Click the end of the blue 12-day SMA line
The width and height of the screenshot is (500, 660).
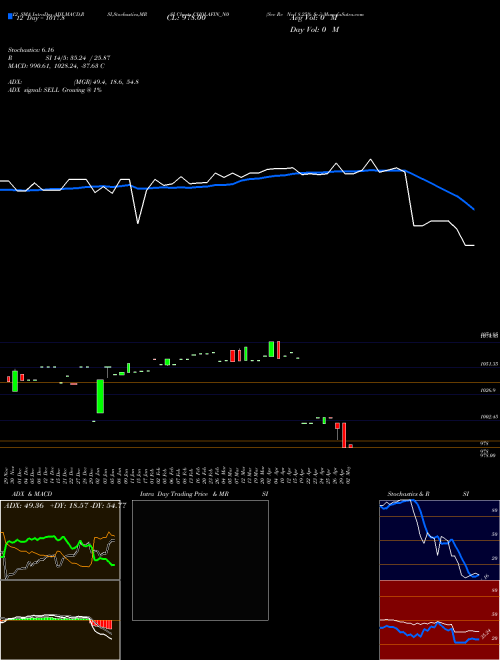474,209
